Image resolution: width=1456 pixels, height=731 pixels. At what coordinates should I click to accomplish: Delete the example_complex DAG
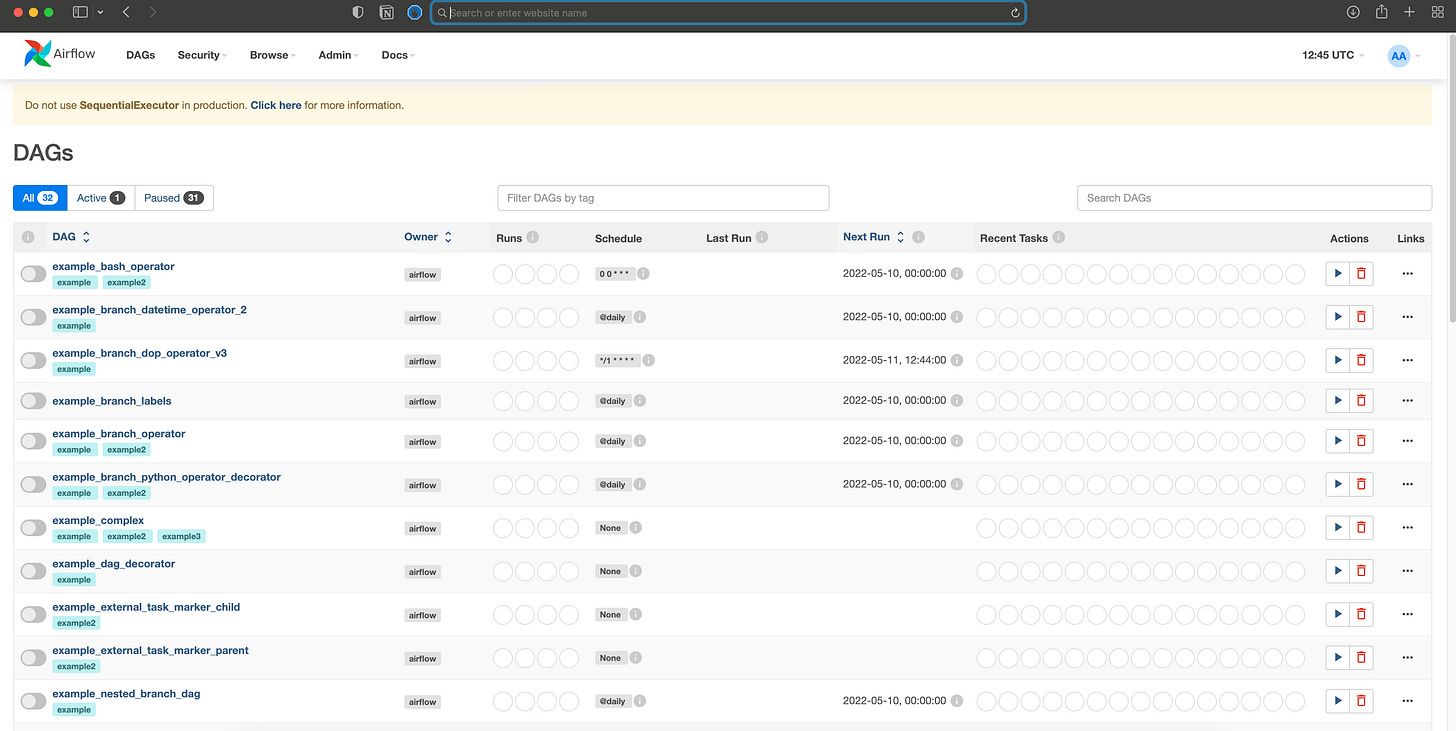[1360, 527]
